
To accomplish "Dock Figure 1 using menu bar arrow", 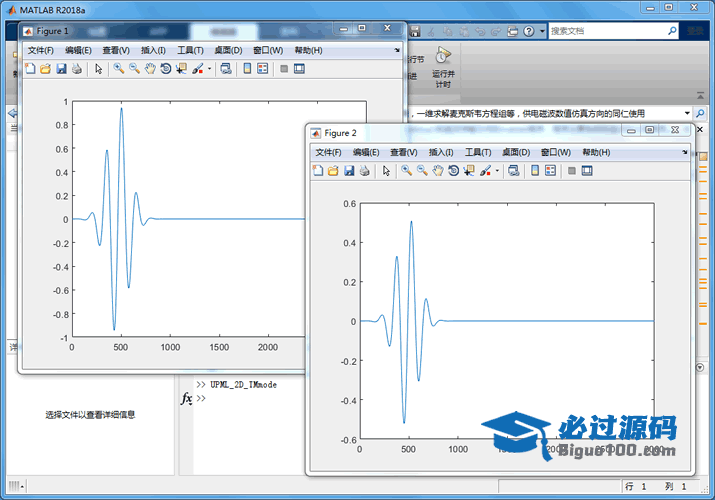I will [x=397, y=50].
